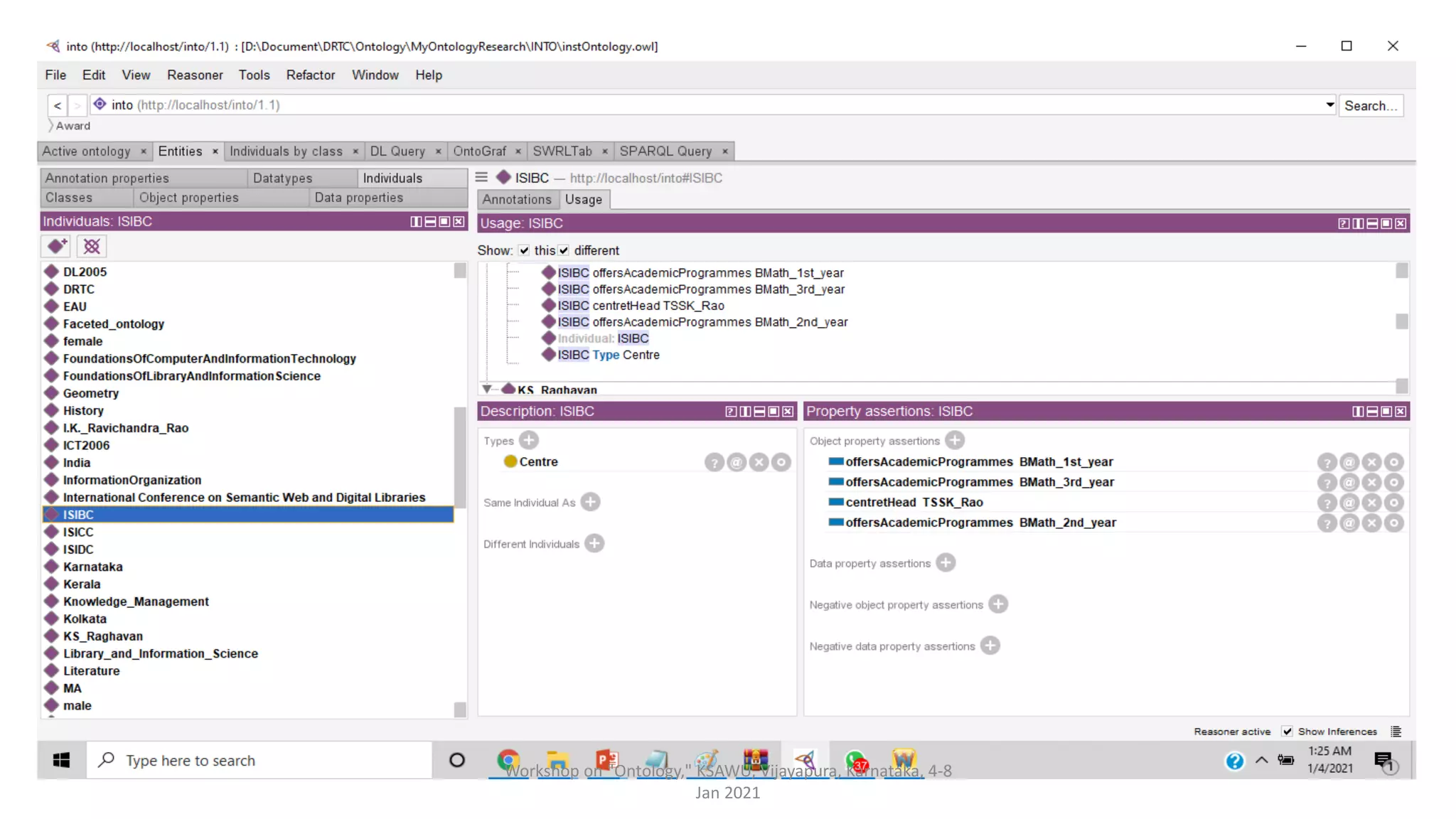The height and width of the screenshot is (819, 1456).
Task: Click the hamburger menu beside ISIBC header
Action: 481,177
